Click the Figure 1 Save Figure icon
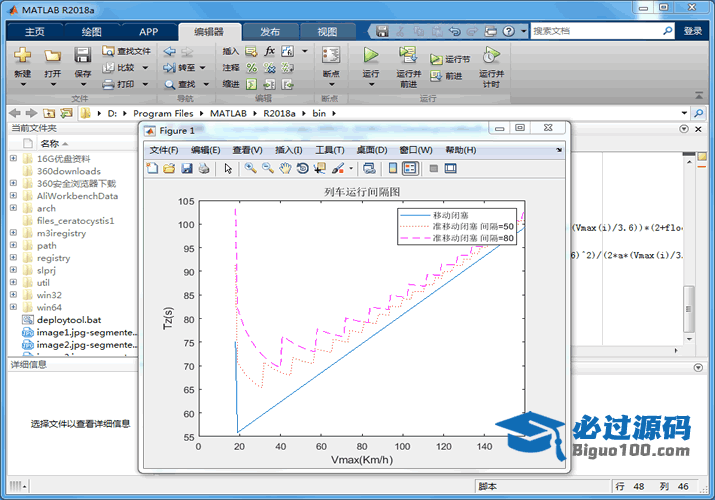 [187, 169]
